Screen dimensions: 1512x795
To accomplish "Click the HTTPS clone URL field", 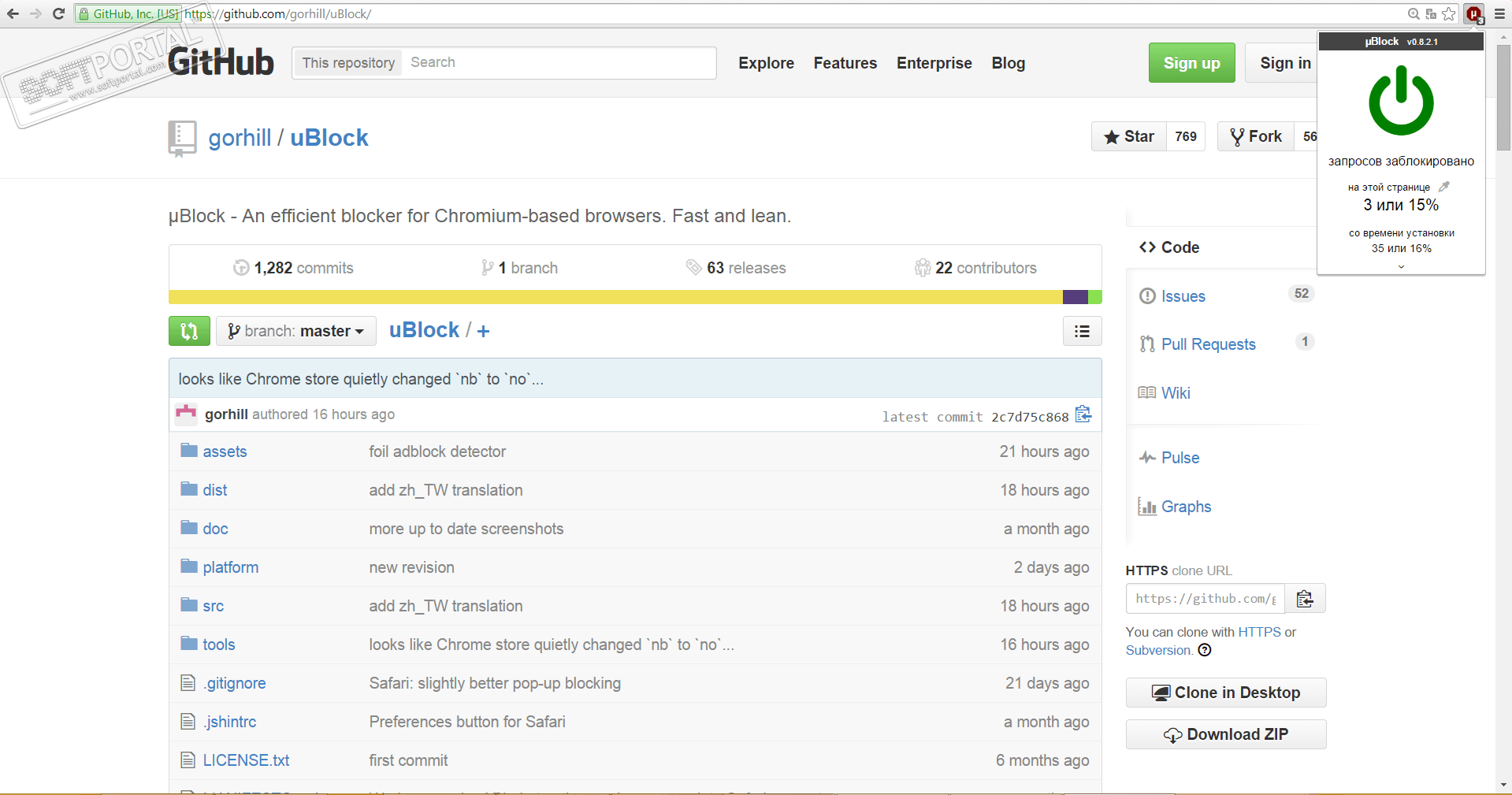I will 1206,599.
